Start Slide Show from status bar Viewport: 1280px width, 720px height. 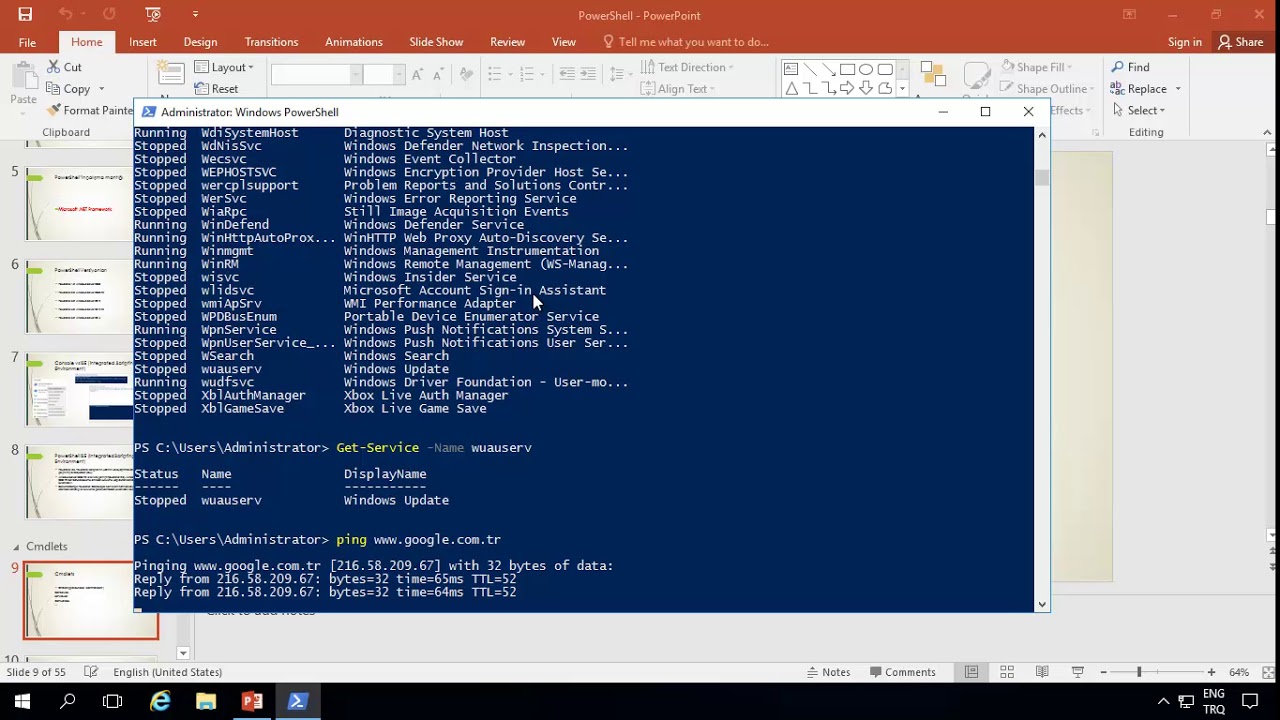click(1077, 672)
